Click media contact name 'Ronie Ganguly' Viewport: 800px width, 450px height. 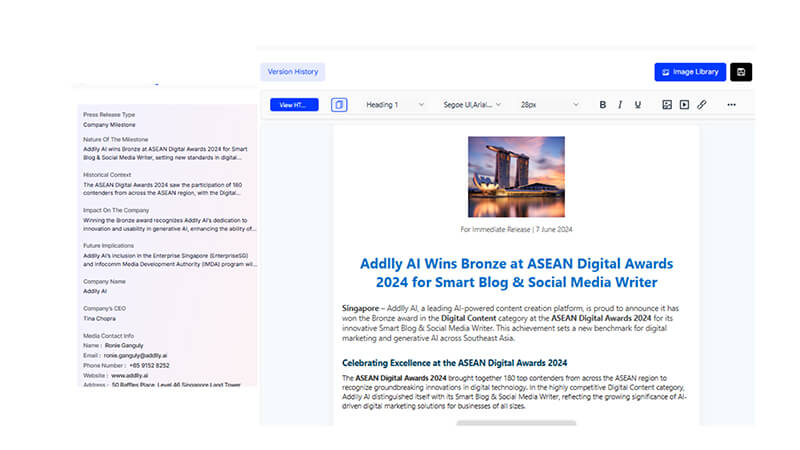pyautogui.click(x=124, y=345)
